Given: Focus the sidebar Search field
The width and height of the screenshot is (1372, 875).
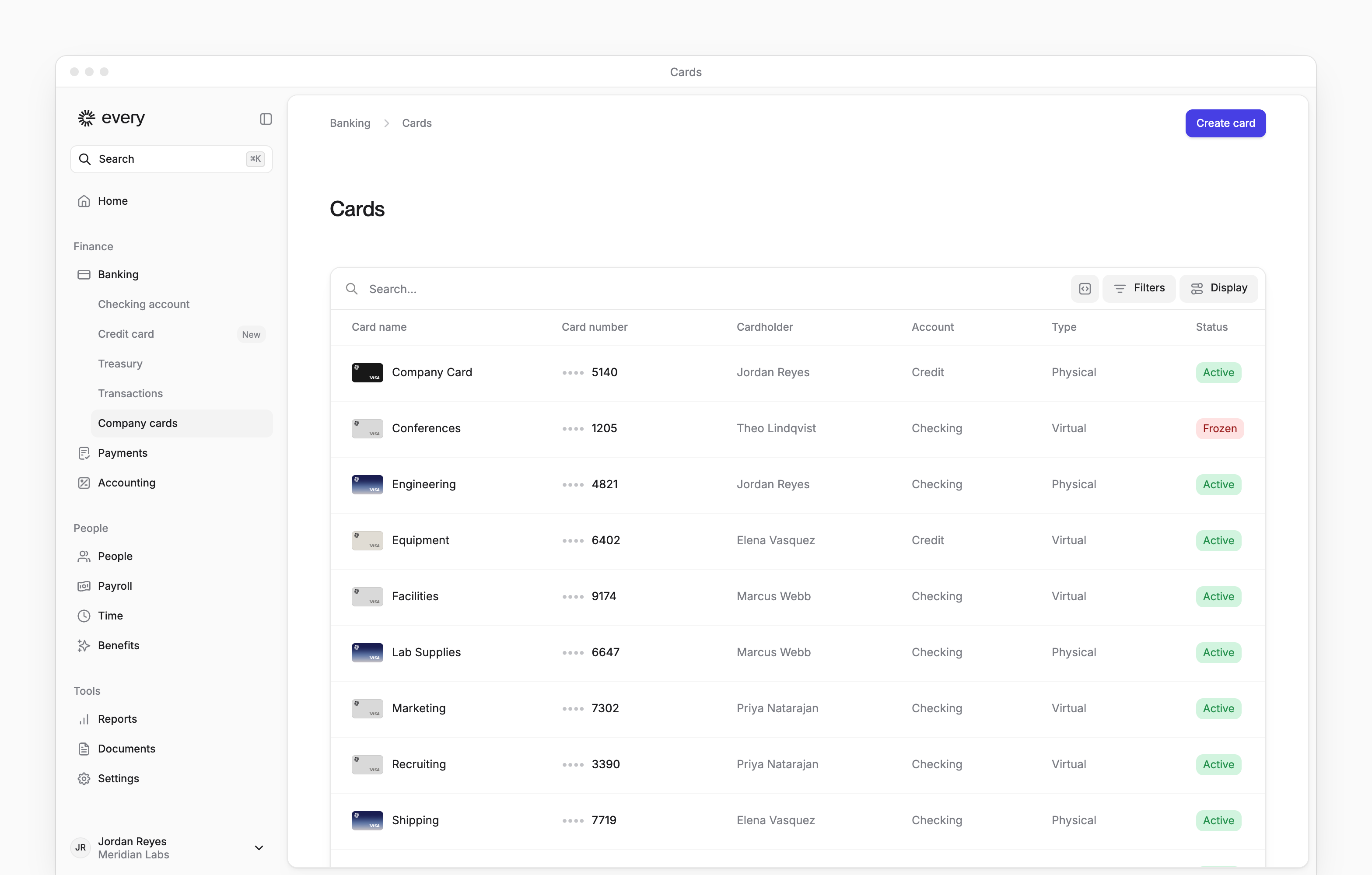Looking at the screenshot, I should pyautogui.click(x=171, y=159).
